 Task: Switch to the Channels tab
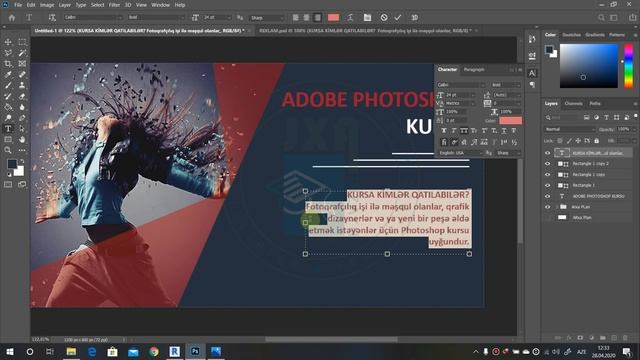point(573,104)
